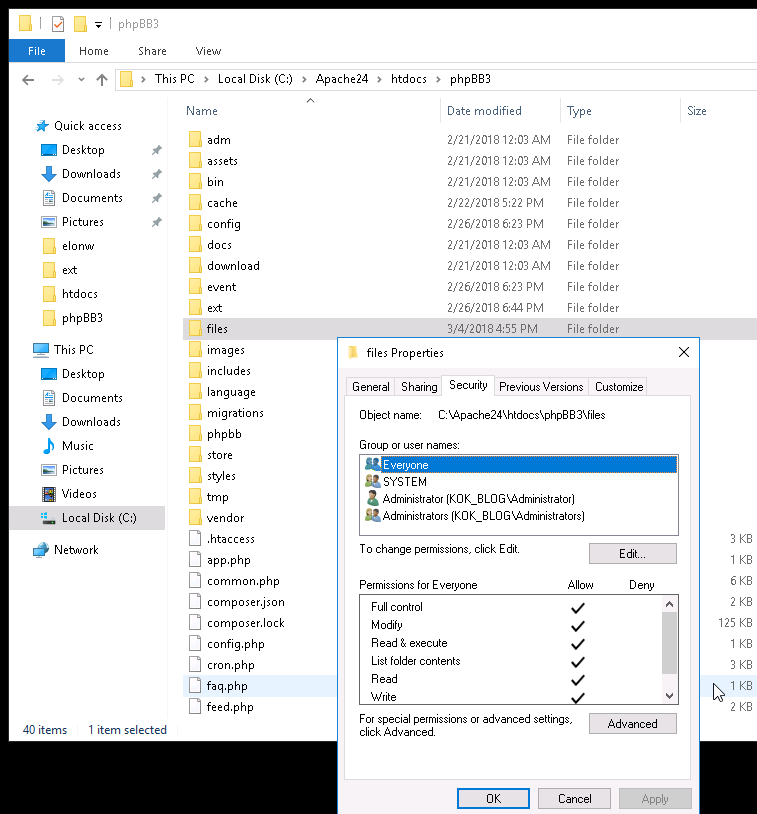Click htdocs in the address breadcrumb
Viewport: 757px width, 814px height.
409,79
